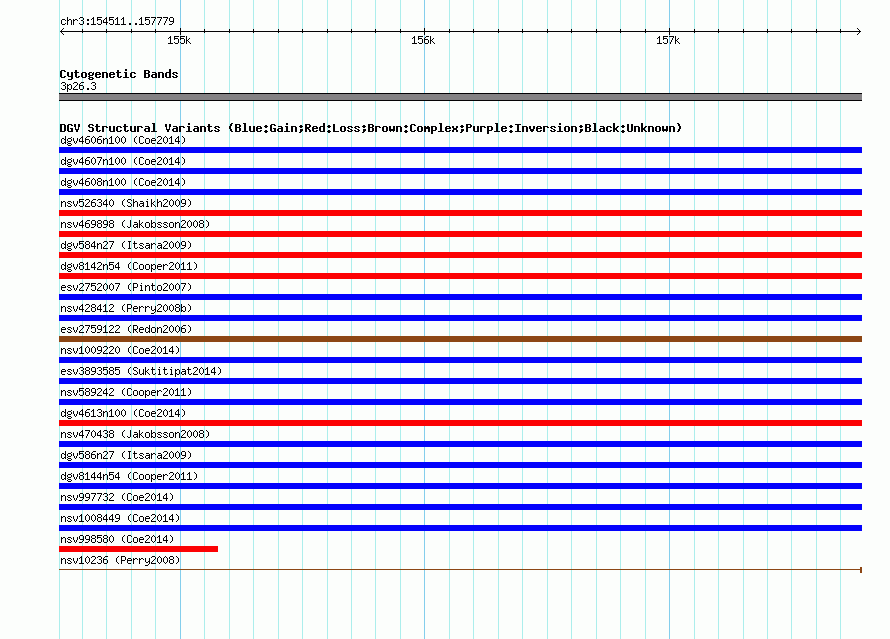
Task: Open variant label nsv470438 (Jakobsson2008)
Action: click(x=135, y=434)
